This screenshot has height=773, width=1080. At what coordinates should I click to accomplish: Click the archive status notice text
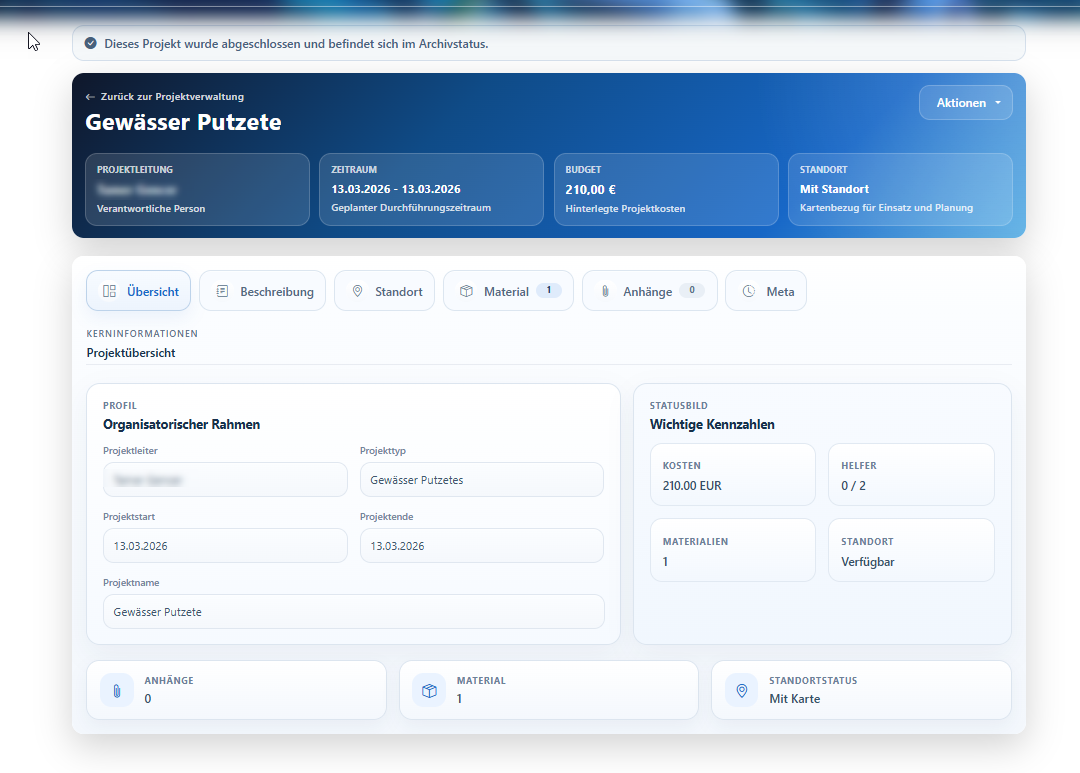tap(296, 43)
